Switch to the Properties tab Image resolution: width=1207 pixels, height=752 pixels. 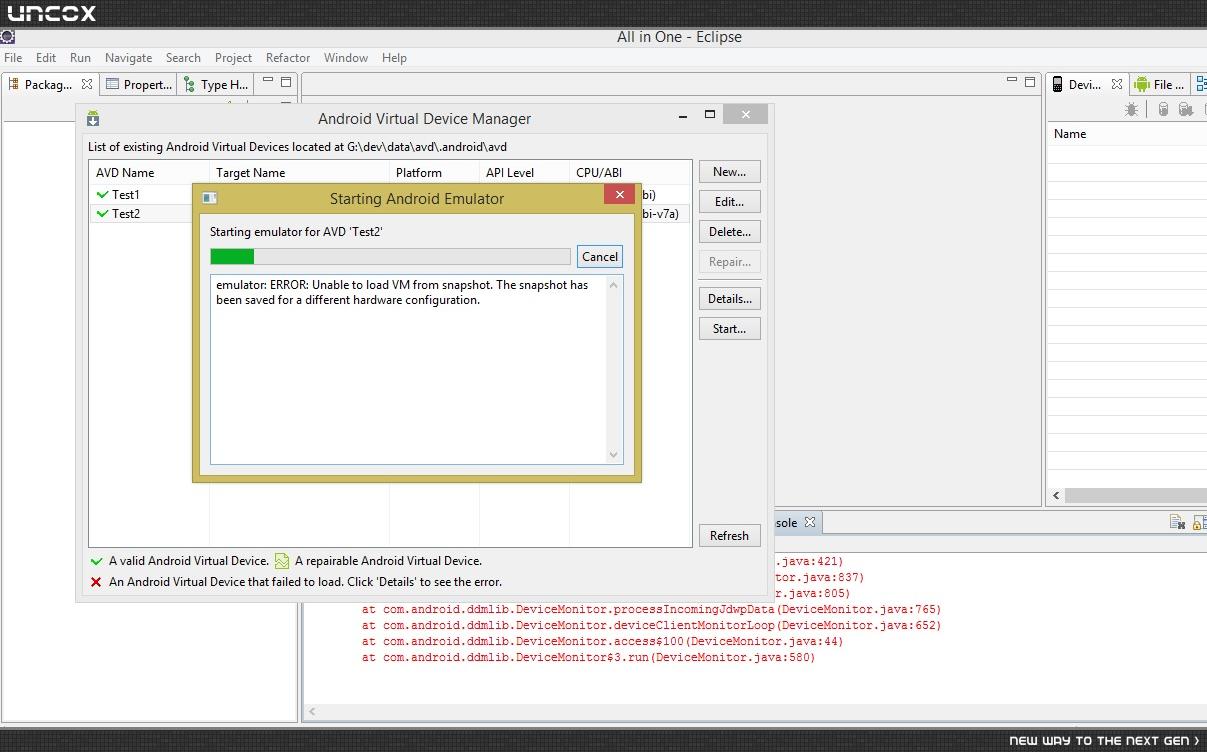pyautogui.click(x=140, y=84)
